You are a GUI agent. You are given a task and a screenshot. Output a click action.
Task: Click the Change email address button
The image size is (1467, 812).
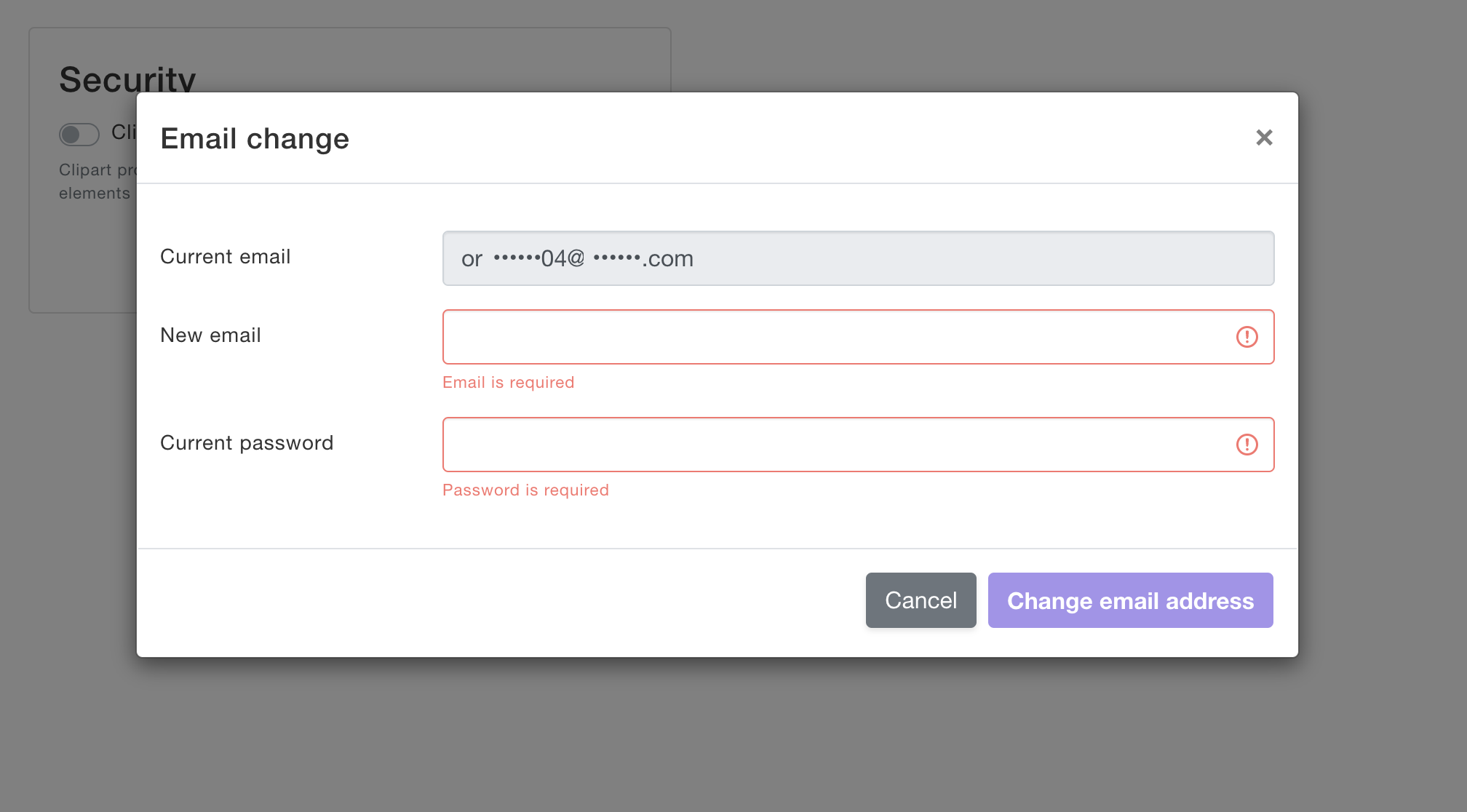[x=1130, y=600]
